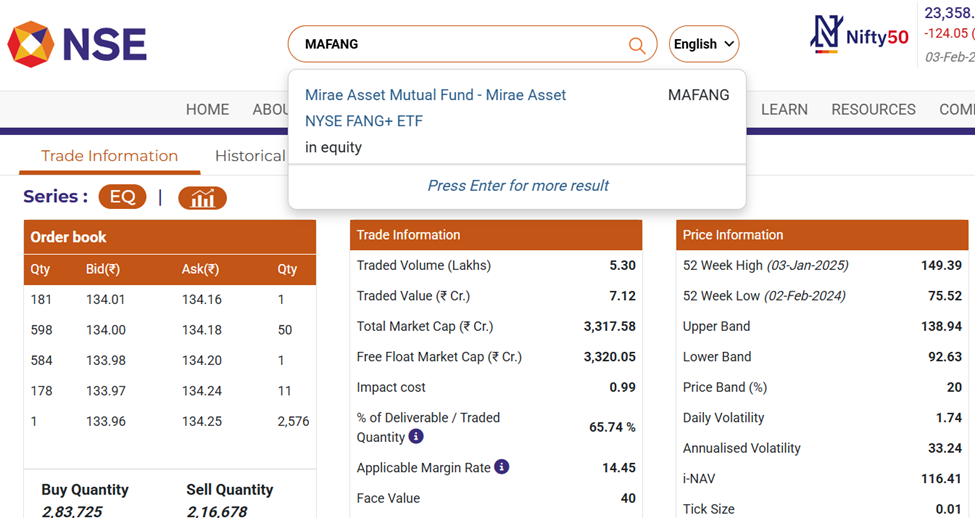Click the Sell Quantity value 2,16,678
This screenshot has width=975, height=518.
pyautogui.click(x=216, y=512)
